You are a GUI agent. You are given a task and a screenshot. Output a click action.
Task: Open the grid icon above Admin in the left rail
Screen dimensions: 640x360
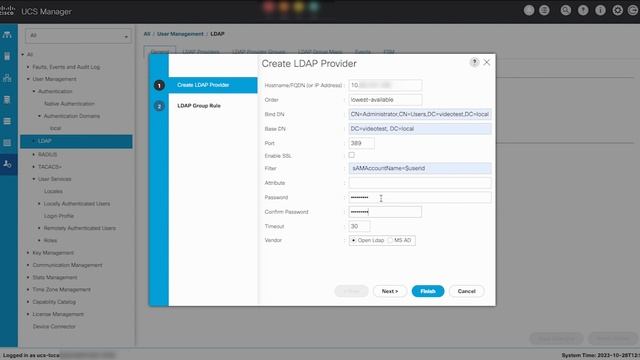7,142
